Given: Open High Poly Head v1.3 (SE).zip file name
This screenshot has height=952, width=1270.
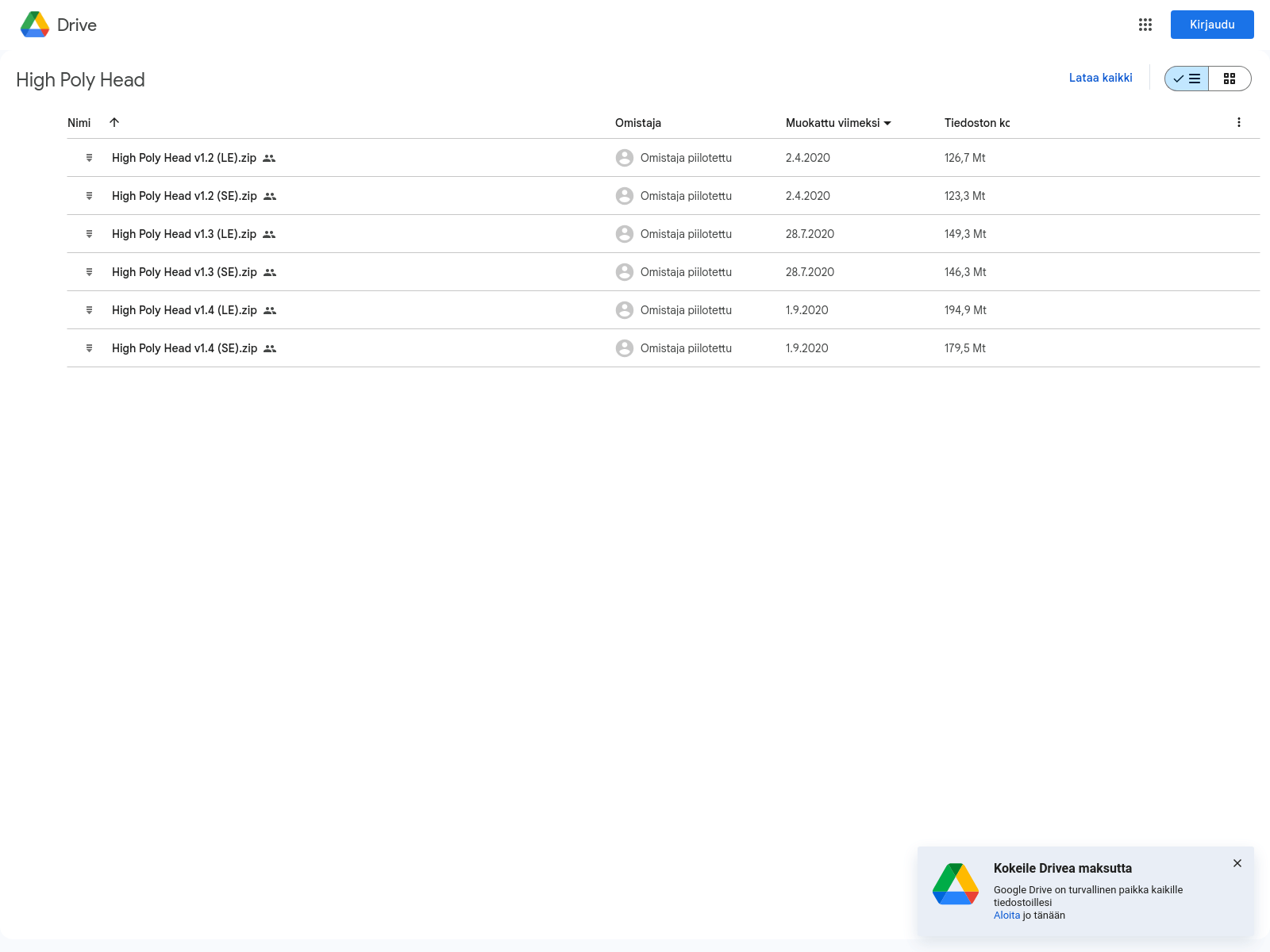Looking at the screenshot, I should pos(184,272).
